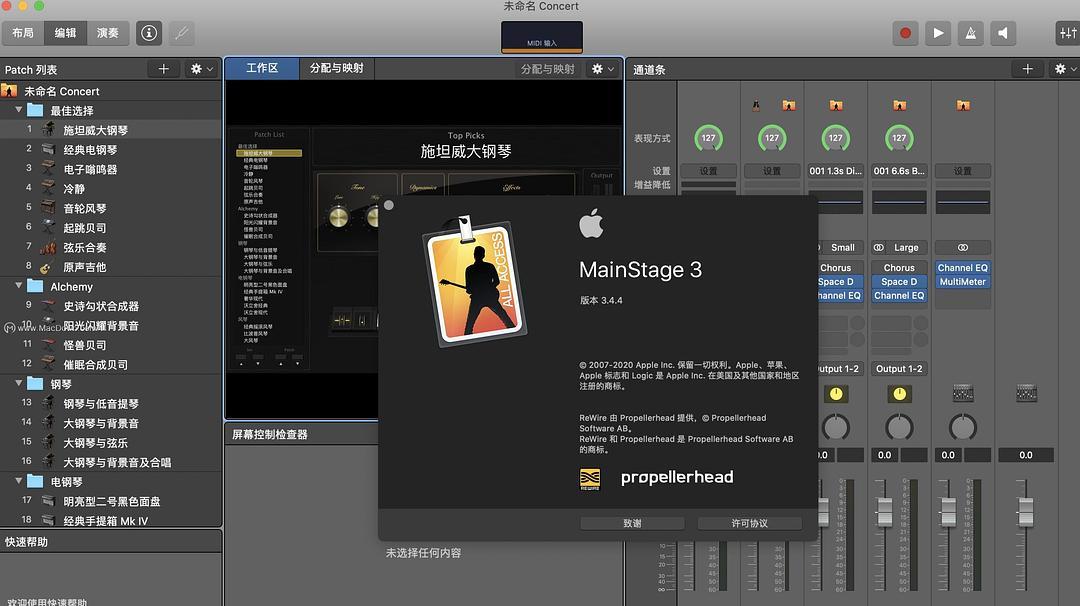Screen dimensions: 1080x606
Task: Open the 001 6.6s B... setting slot
Action: click(x=899, y=171)
